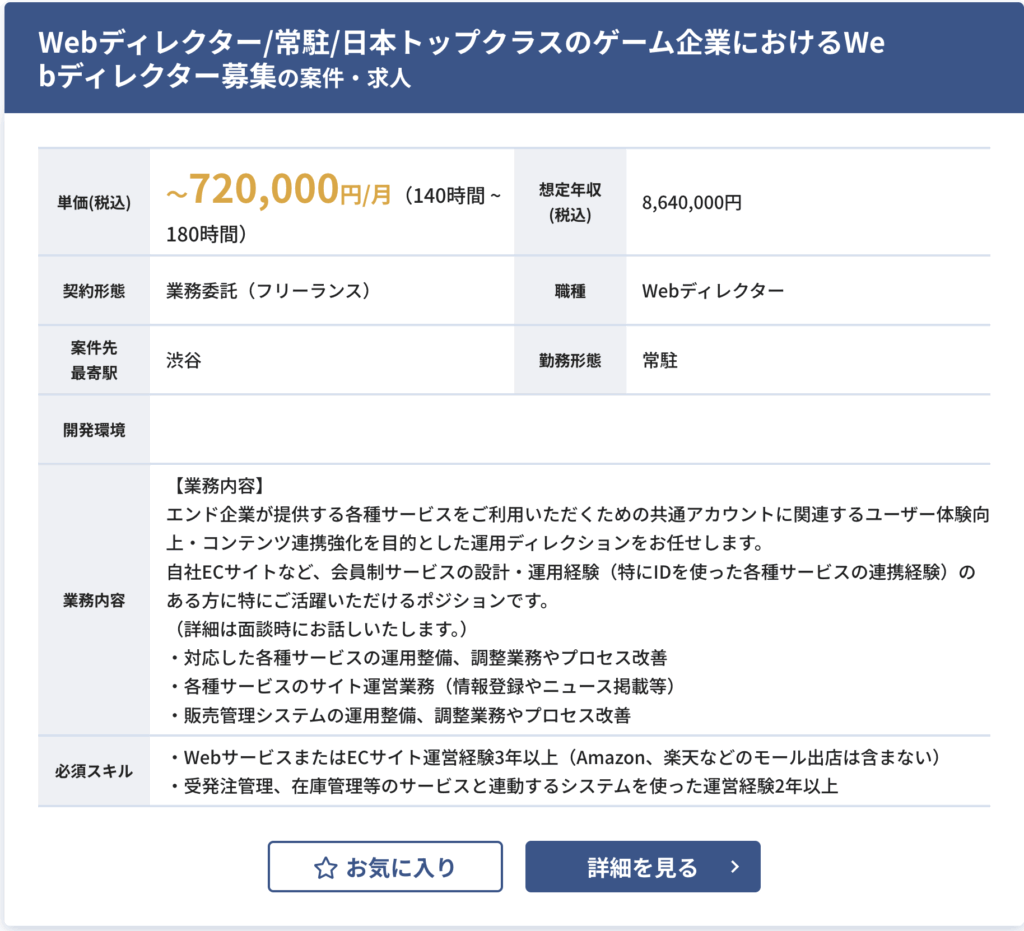Click the 必須スキル row label

coord(94,771)
